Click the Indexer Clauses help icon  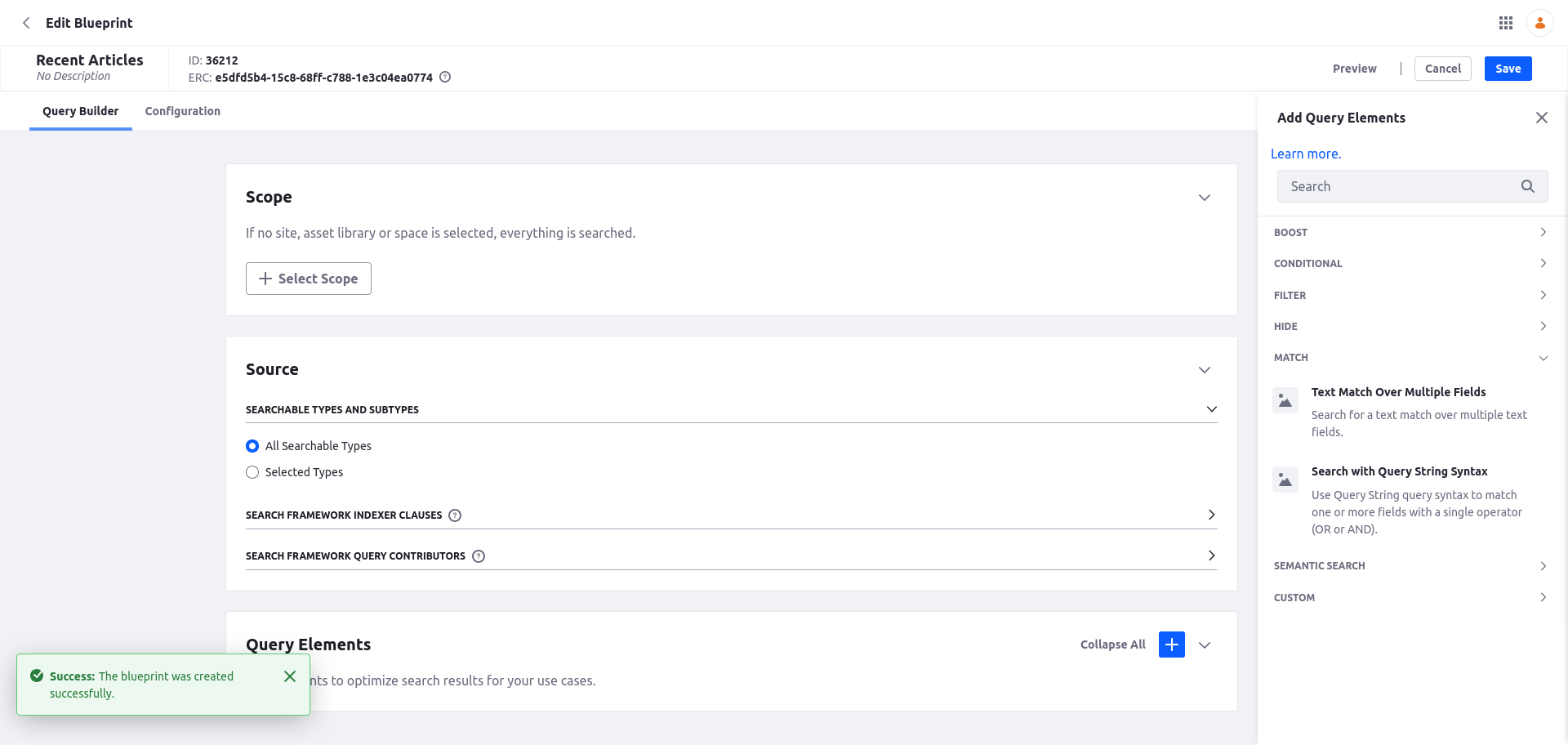[456, 515]
